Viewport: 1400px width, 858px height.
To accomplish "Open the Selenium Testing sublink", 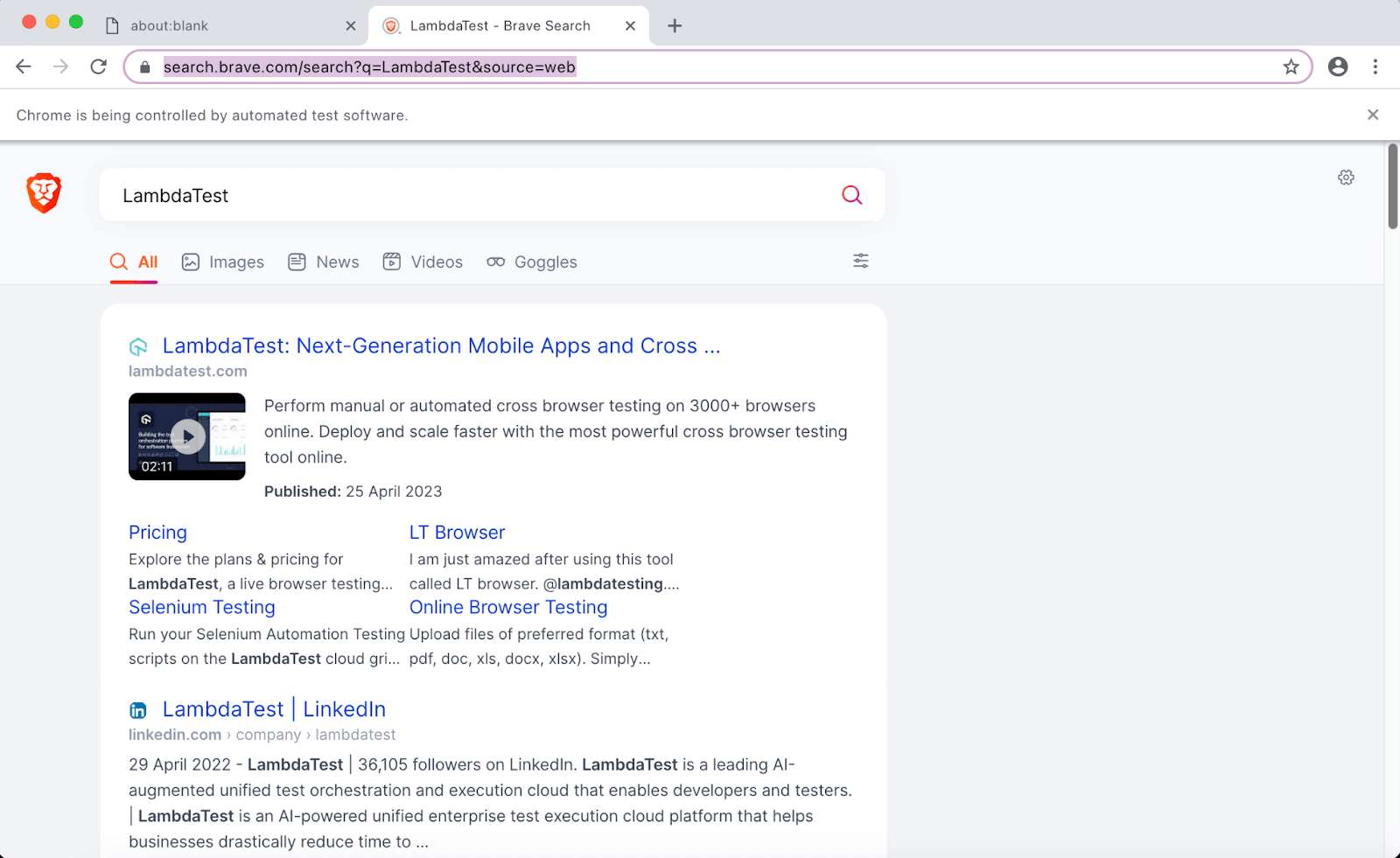I will tap(202, 608).
